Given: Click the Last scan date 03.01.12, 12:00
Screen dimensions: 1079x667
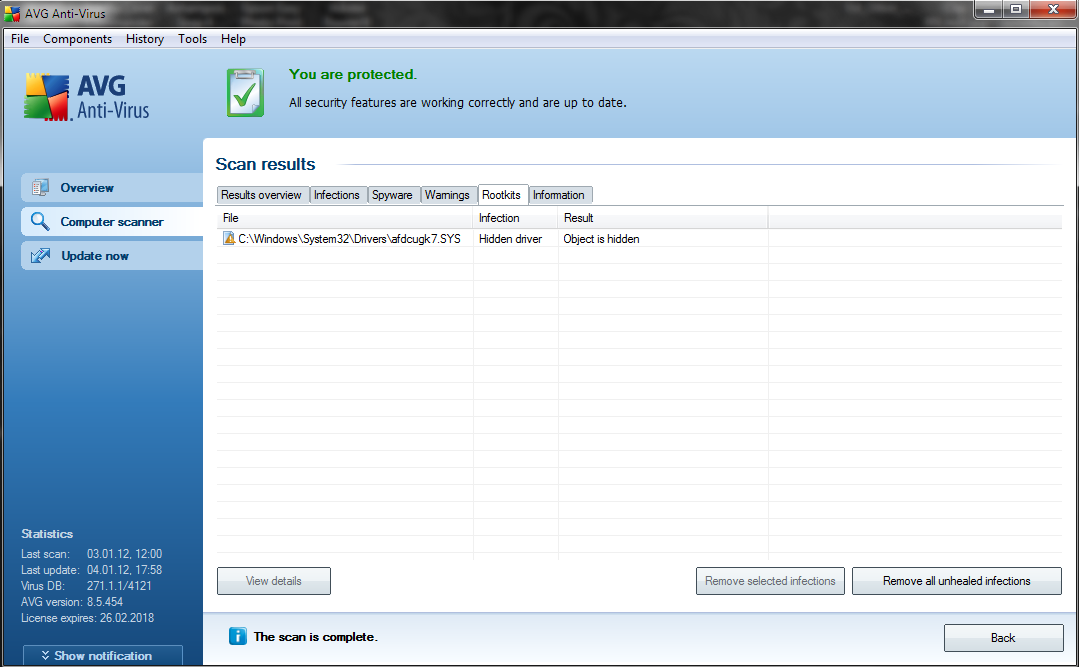Looking at the screenshot, I should click(125, 553).
